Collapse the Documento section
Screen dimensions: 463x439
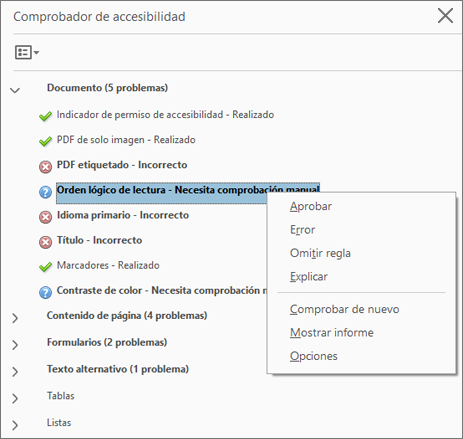pyautogui.click(x=15, y=90)
